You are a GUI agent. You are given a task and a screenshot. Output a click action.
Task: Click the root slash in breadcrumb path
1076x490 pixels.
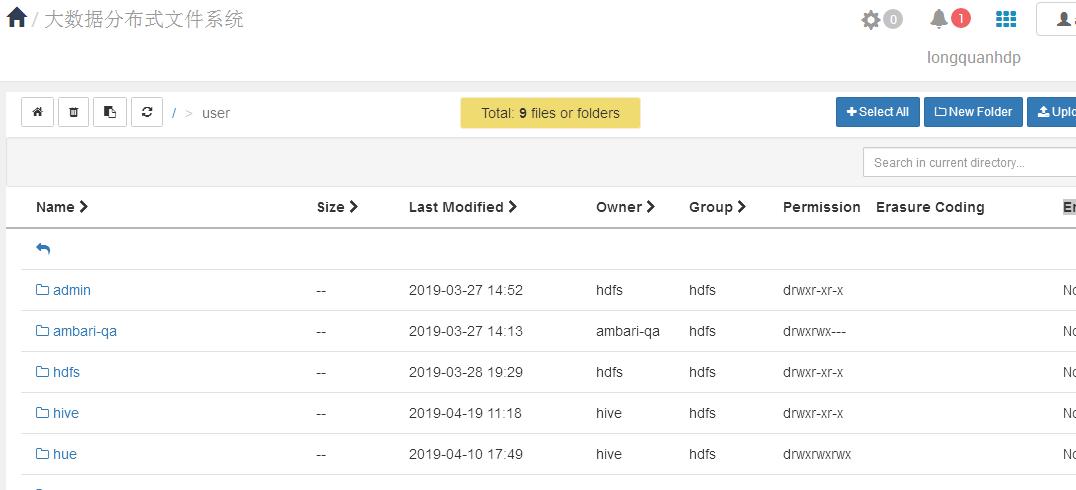pyautogui.click(x=174, y=113)
